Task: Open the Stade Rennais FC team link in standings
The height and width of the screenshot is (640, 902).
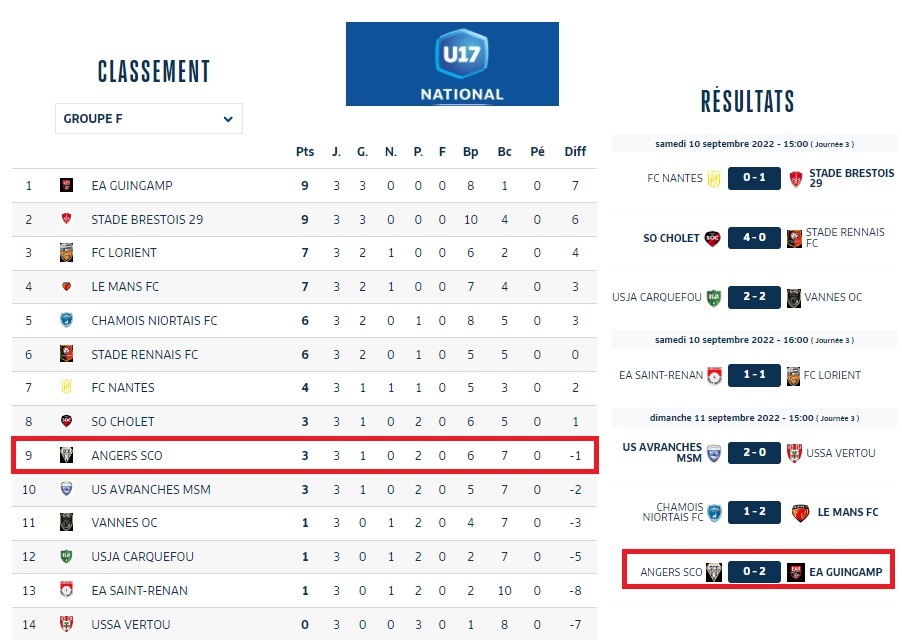Action: pos(144,354)
